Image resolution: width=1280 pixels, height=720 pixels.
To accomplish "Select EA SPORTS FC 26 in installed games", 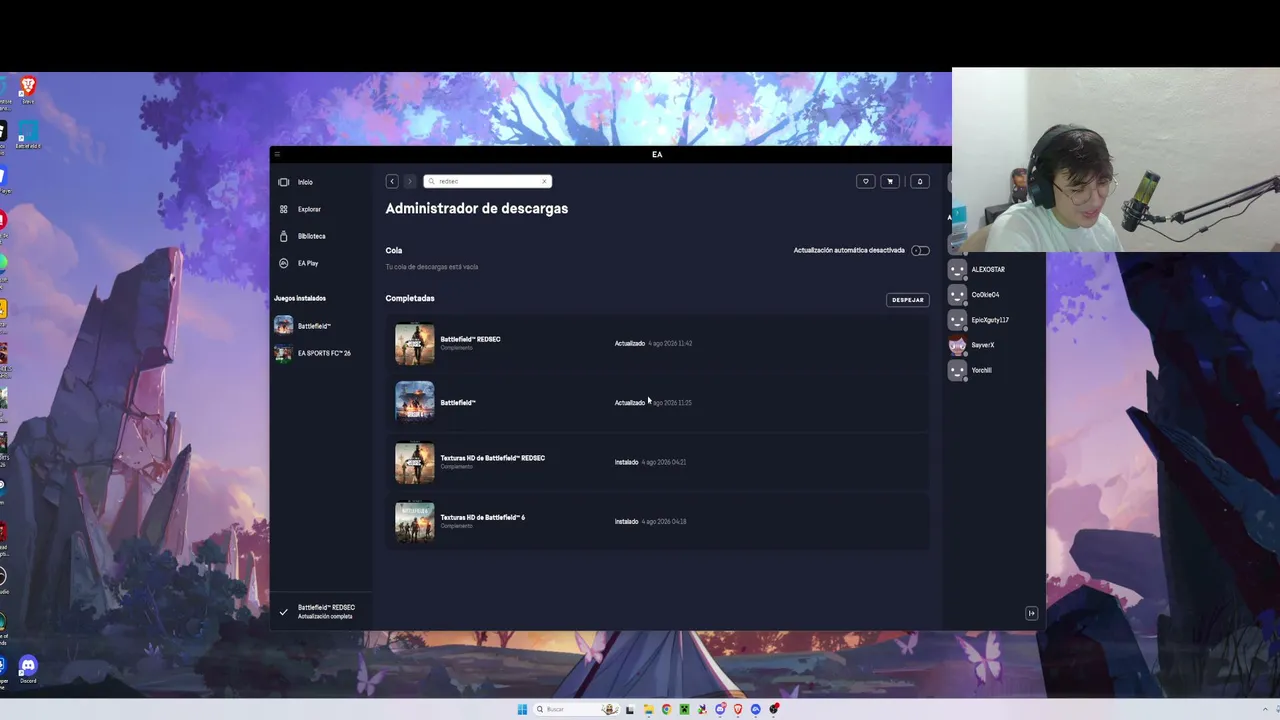I will pyautogui.click(x=313, y=353).
